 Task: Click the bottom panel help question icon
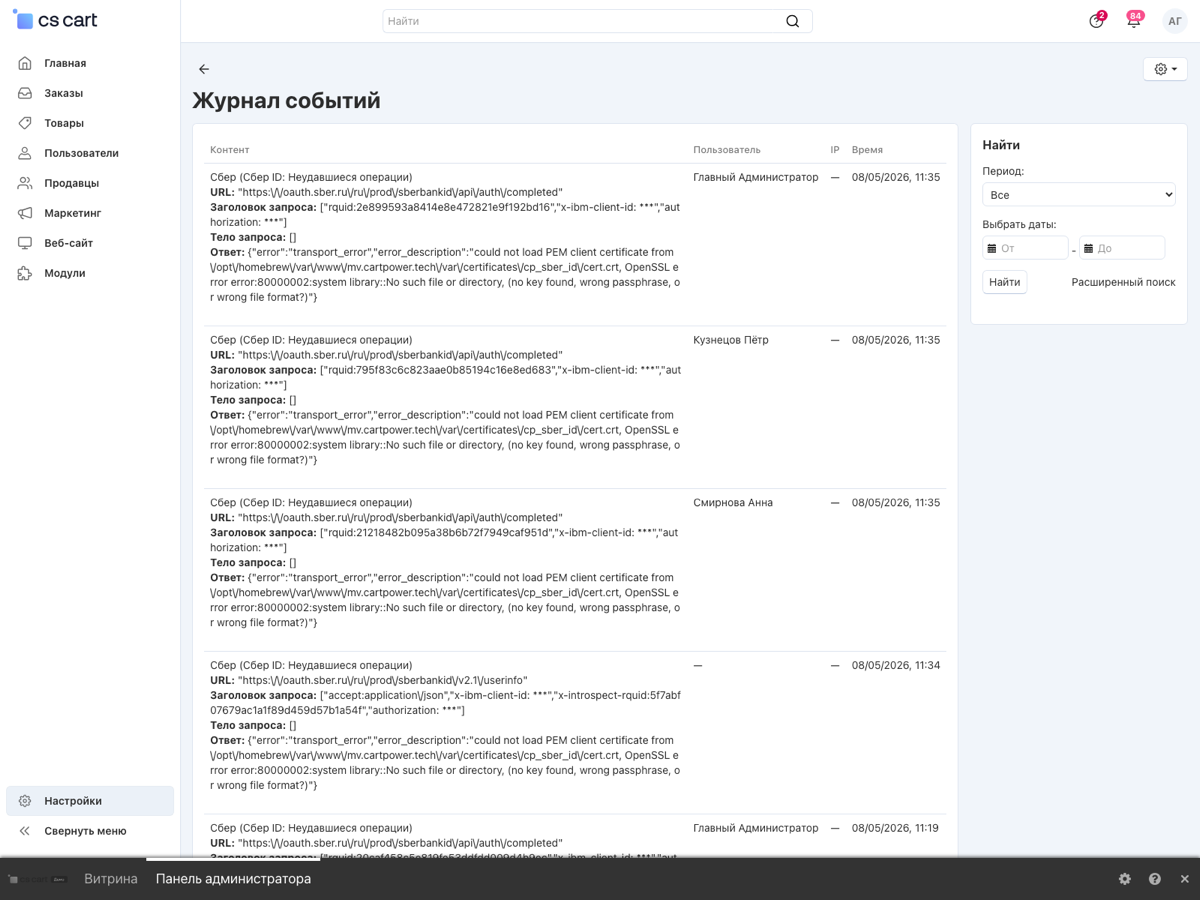[x=1155, y=879]
